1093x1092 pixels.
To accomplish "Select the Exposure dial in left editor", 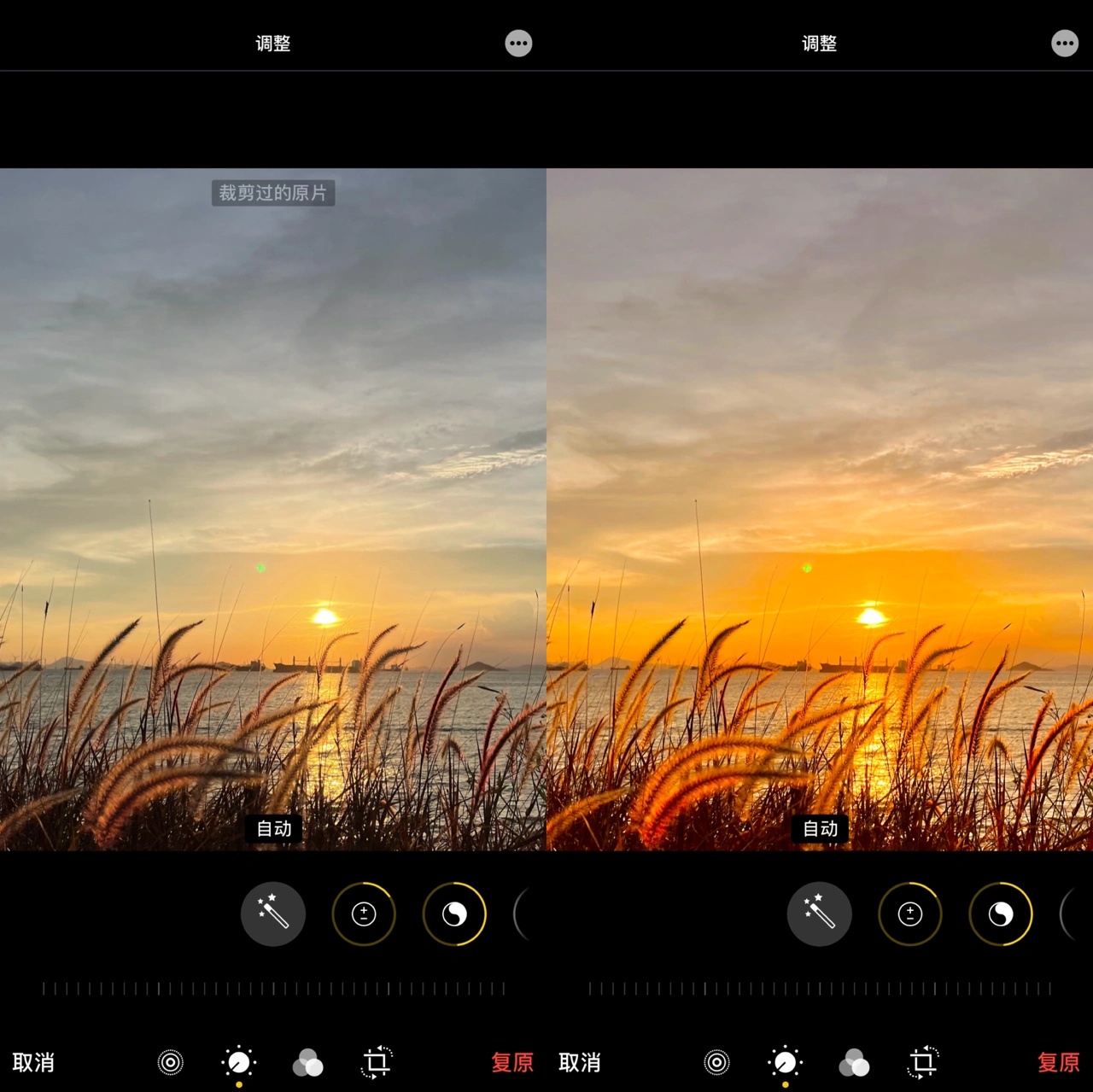I will pyautogui.click(x=364, y=914).
